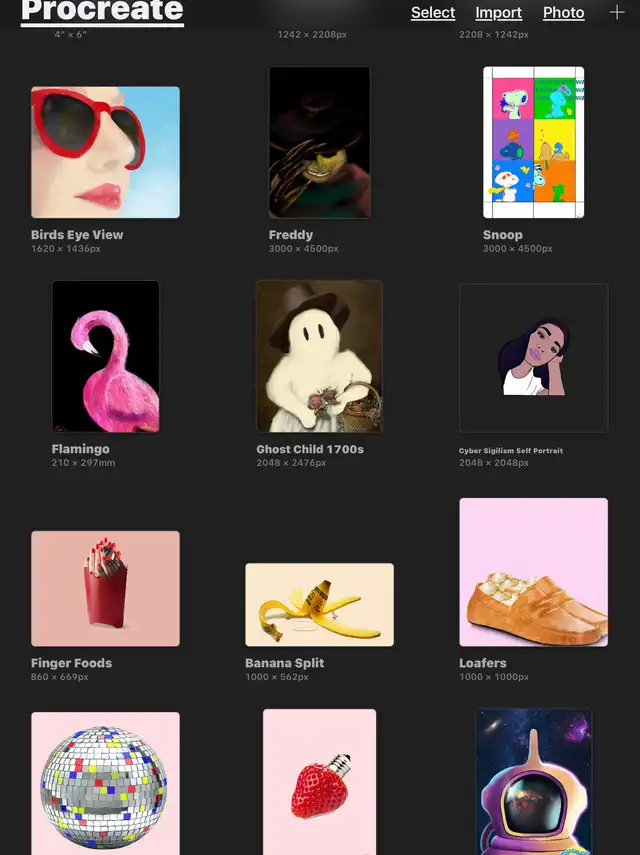640x855 pixels.
Task: Open the Birds Eye View artwork thumbnail
Action: pos(105,152)
